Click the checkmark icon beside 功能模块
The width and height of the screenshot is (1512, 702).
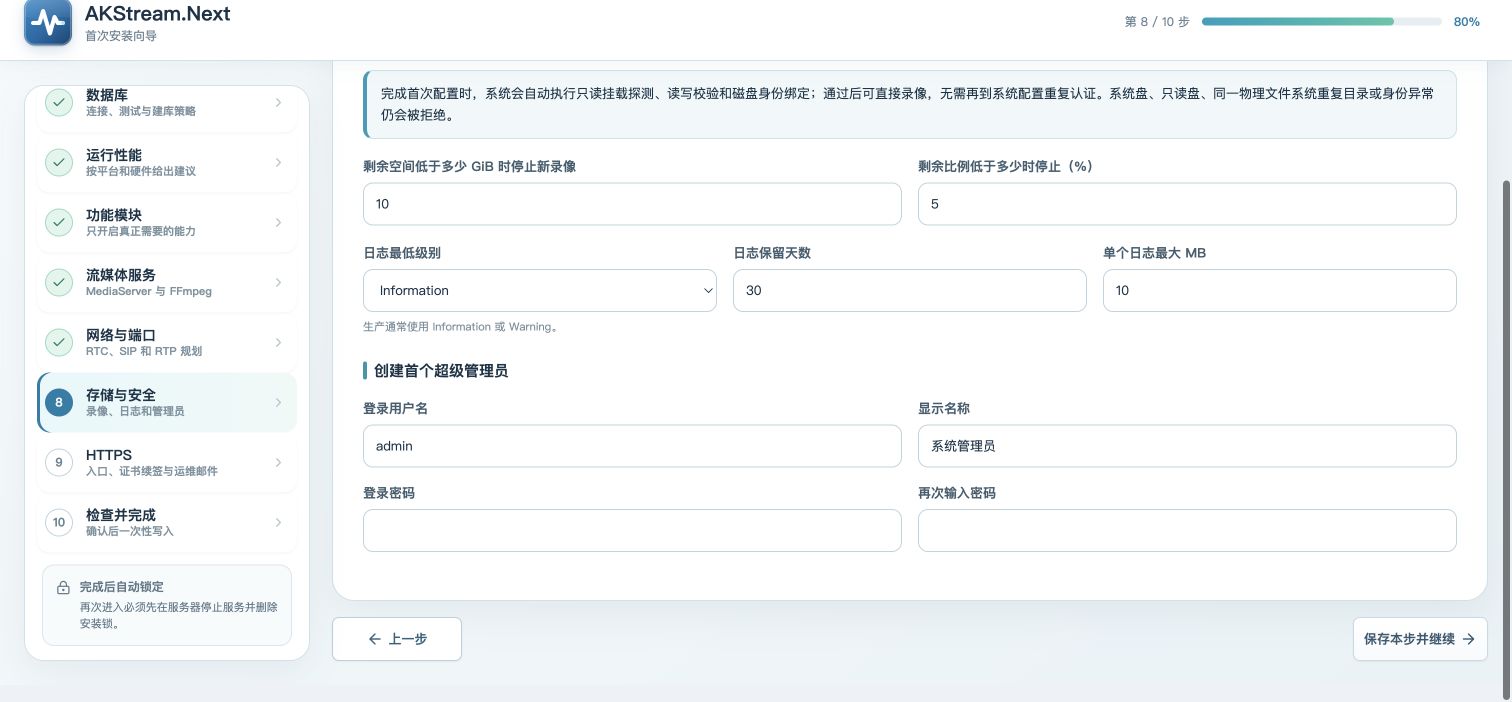(x=59, y=222)
